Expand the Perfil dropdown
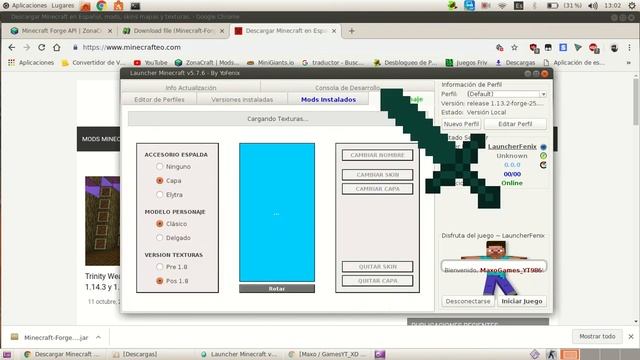Viewport: 640px width, 360px height. click(543, 94)
